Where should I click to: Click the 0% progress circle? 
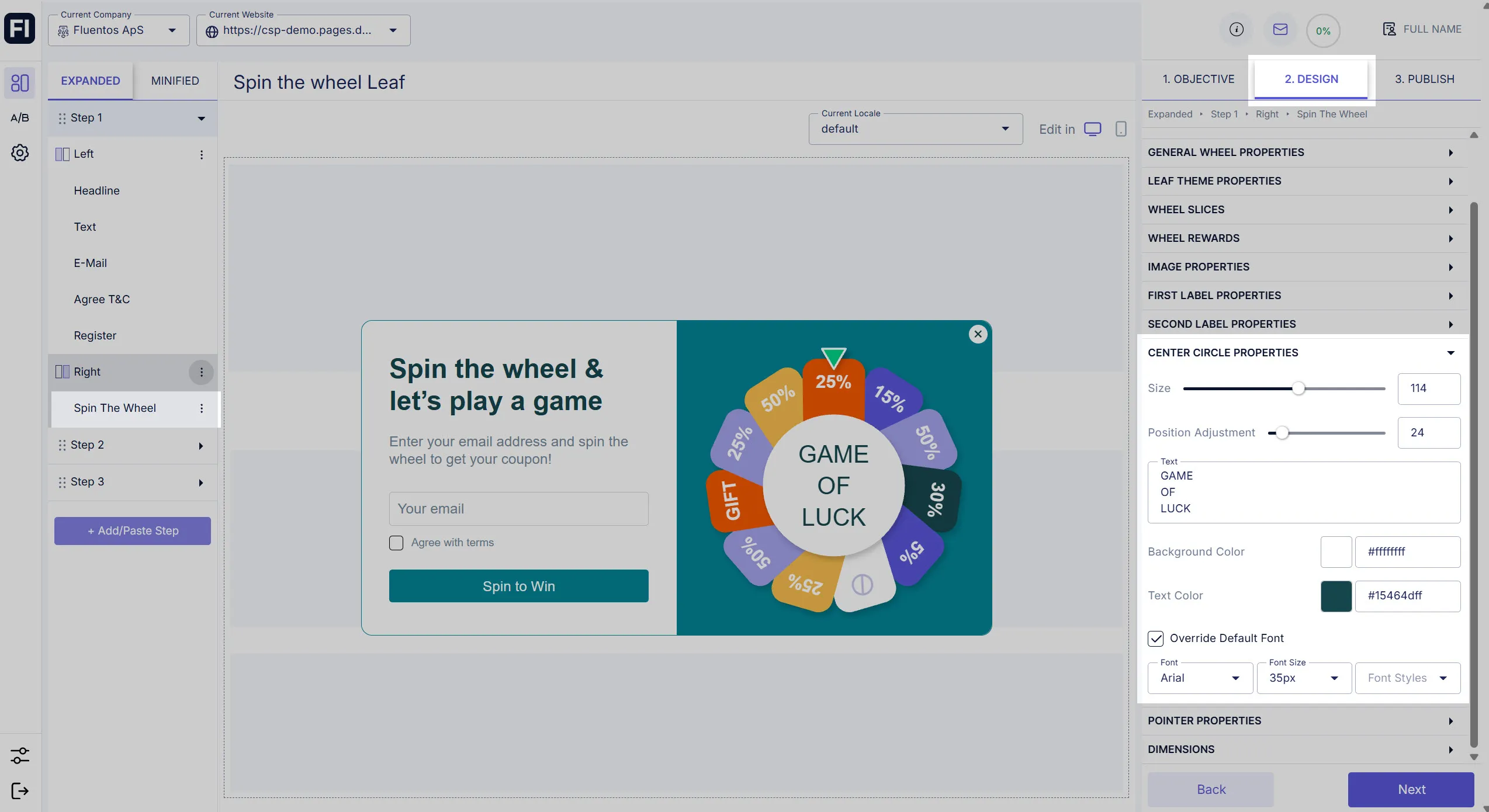tap(1323, 30)
